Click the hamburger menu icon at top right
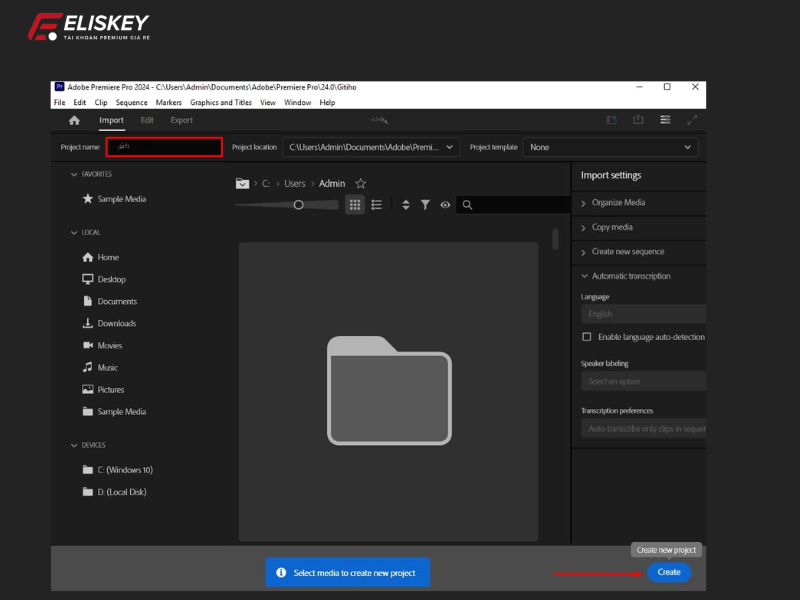 coord(665,119)
